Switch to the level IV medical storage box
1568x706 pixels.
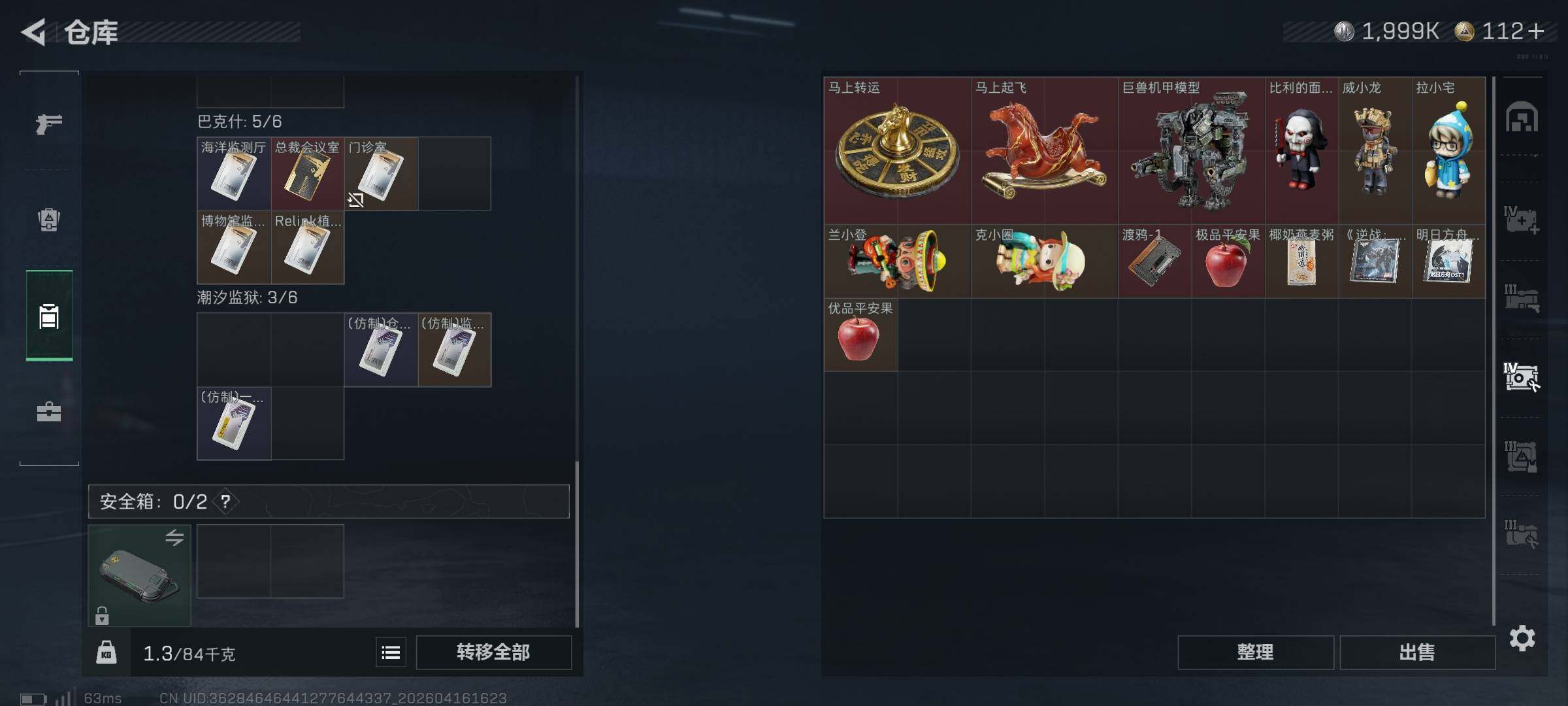pyautogui.click(x=1521, y=220)
